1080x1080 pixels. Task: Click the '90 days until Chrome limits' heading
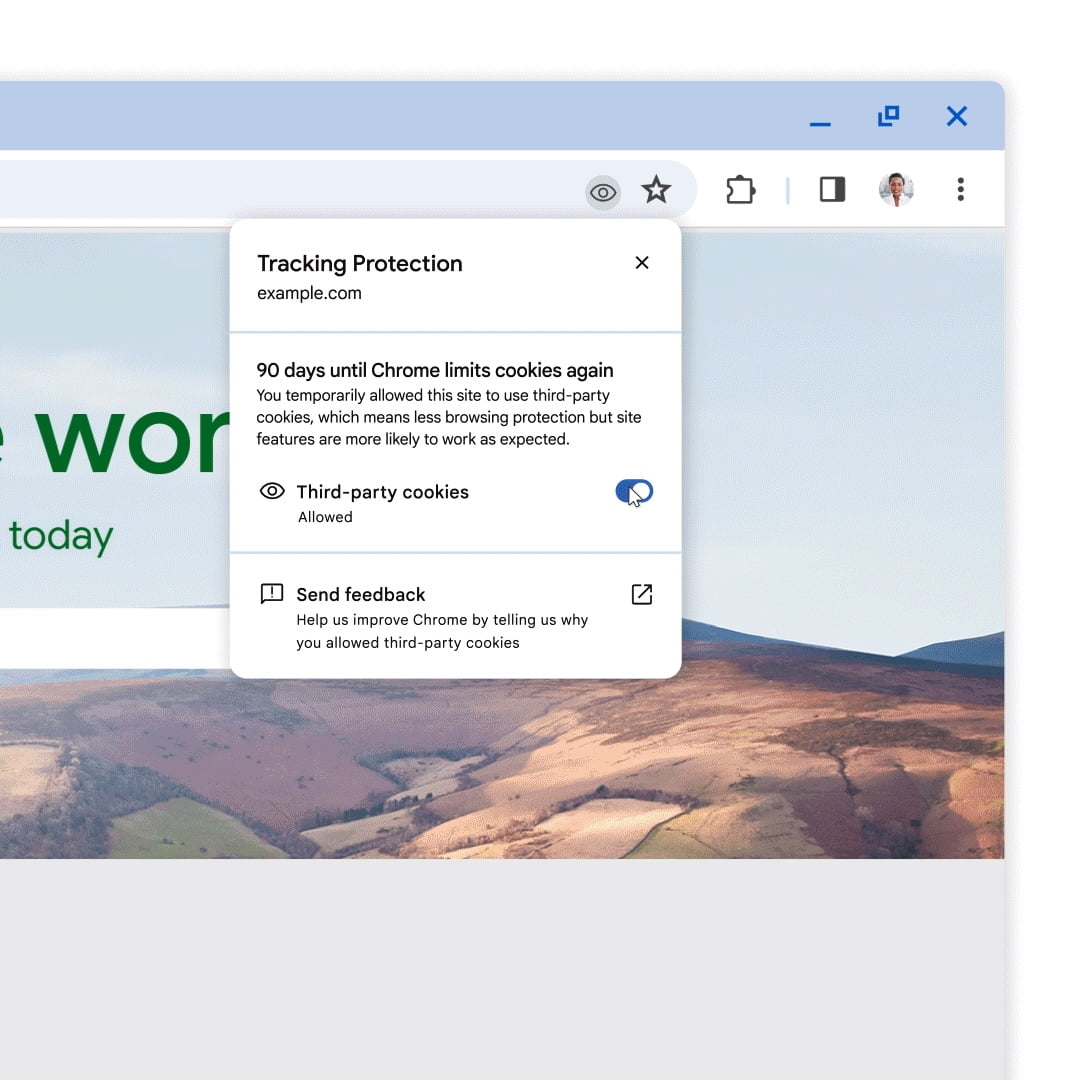click(x=435, y=371)
